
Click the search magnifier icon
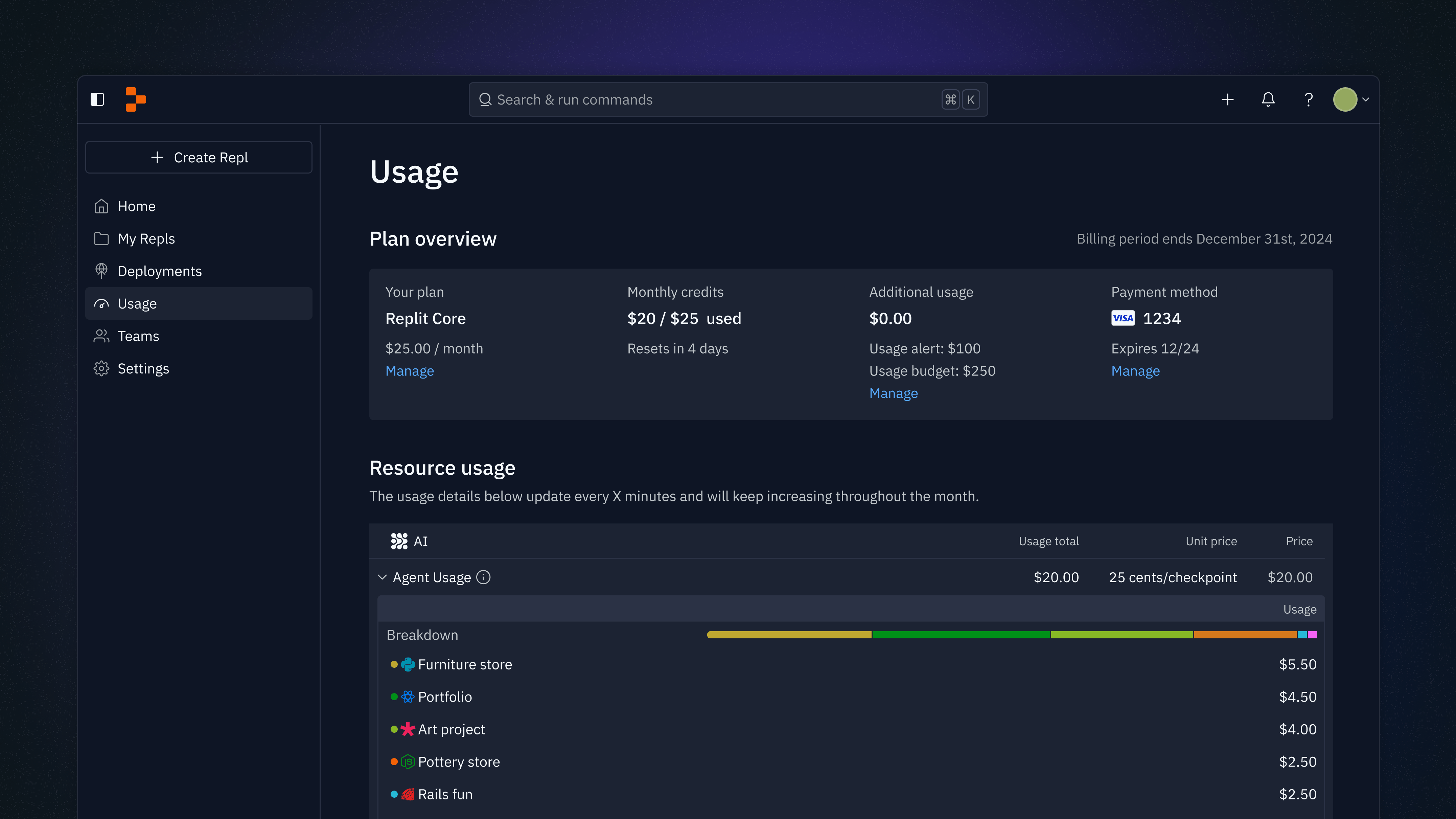[485, 99]
